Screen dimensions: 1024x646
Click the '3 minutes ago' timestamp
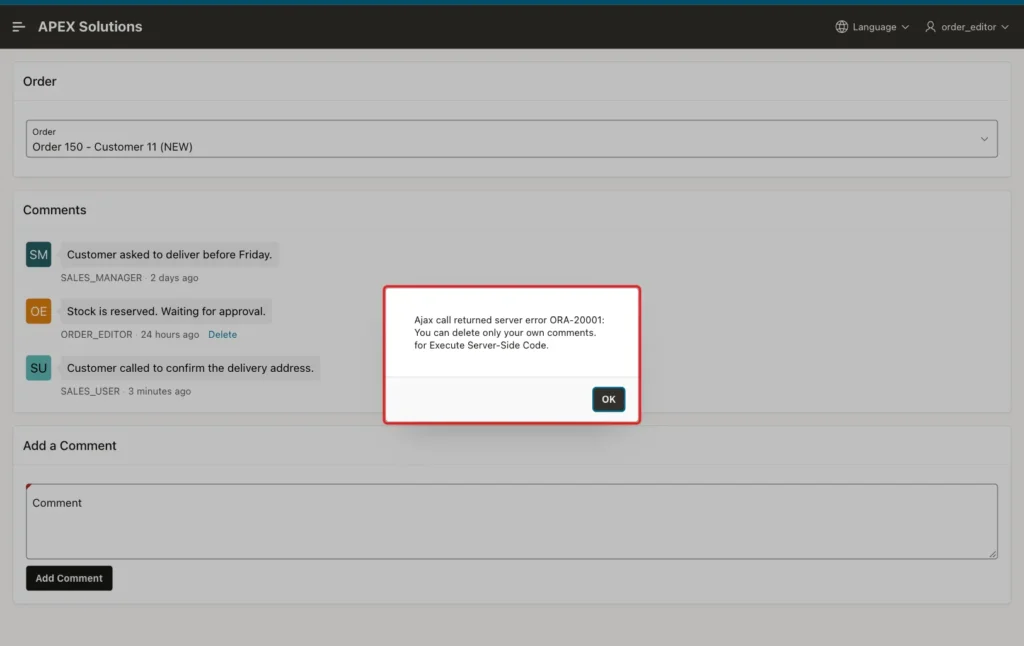tap(159, 391)
